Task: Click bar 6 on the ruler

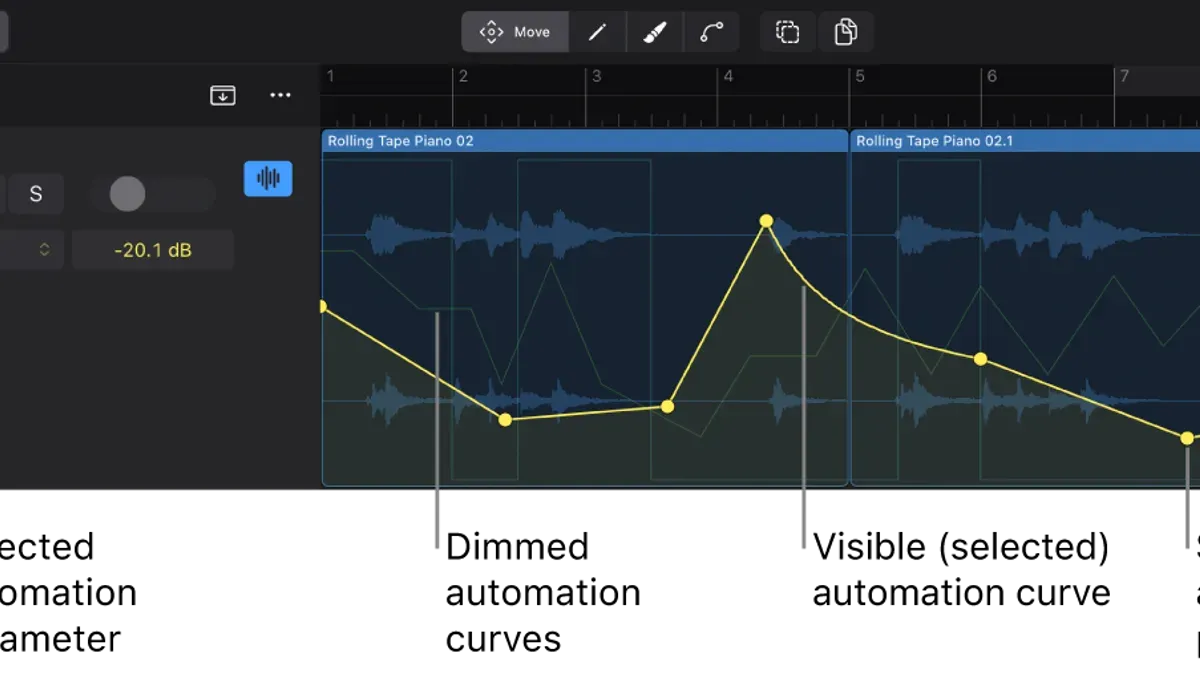Action: pyautogui.click(x=992, y=77)
